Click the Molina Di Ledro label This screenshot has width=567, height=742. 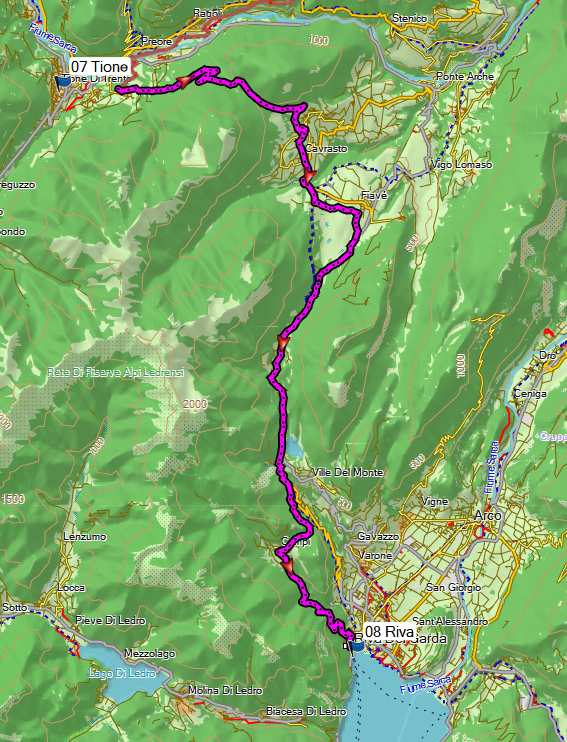coord(225,690)
